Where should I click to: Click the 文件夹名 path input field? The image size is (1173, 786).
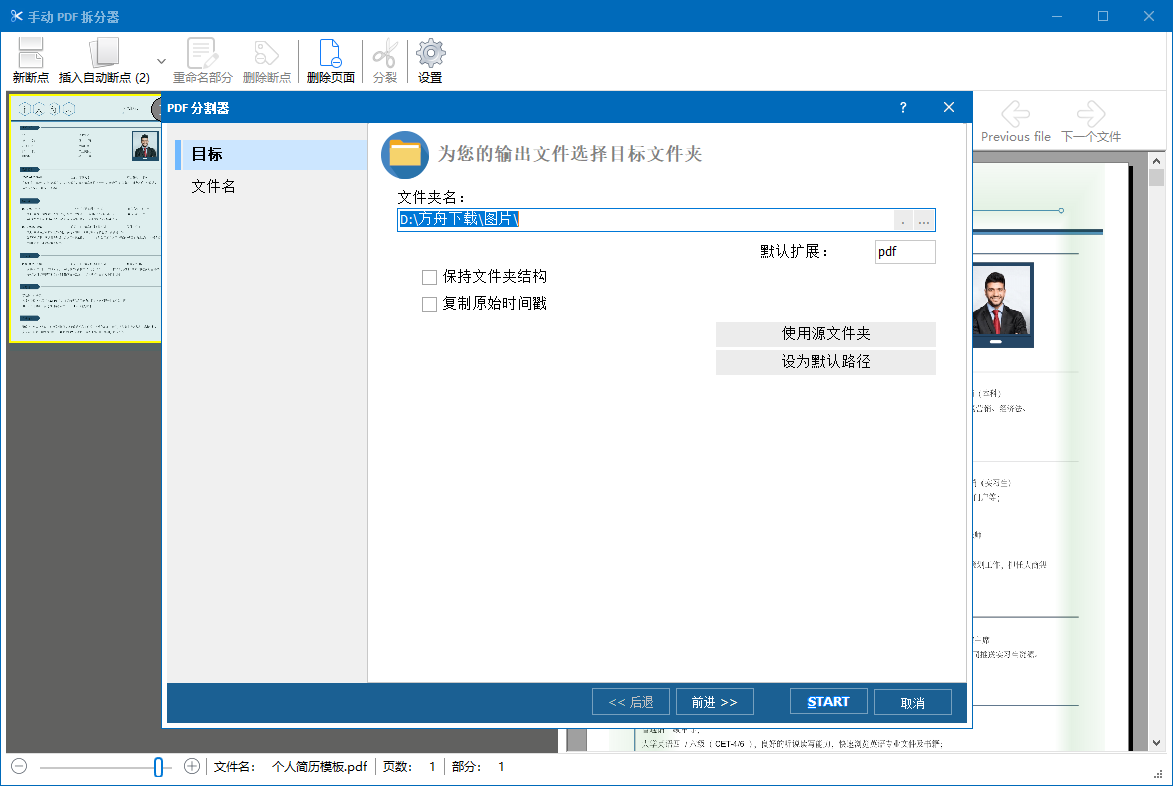coord(646,220)
